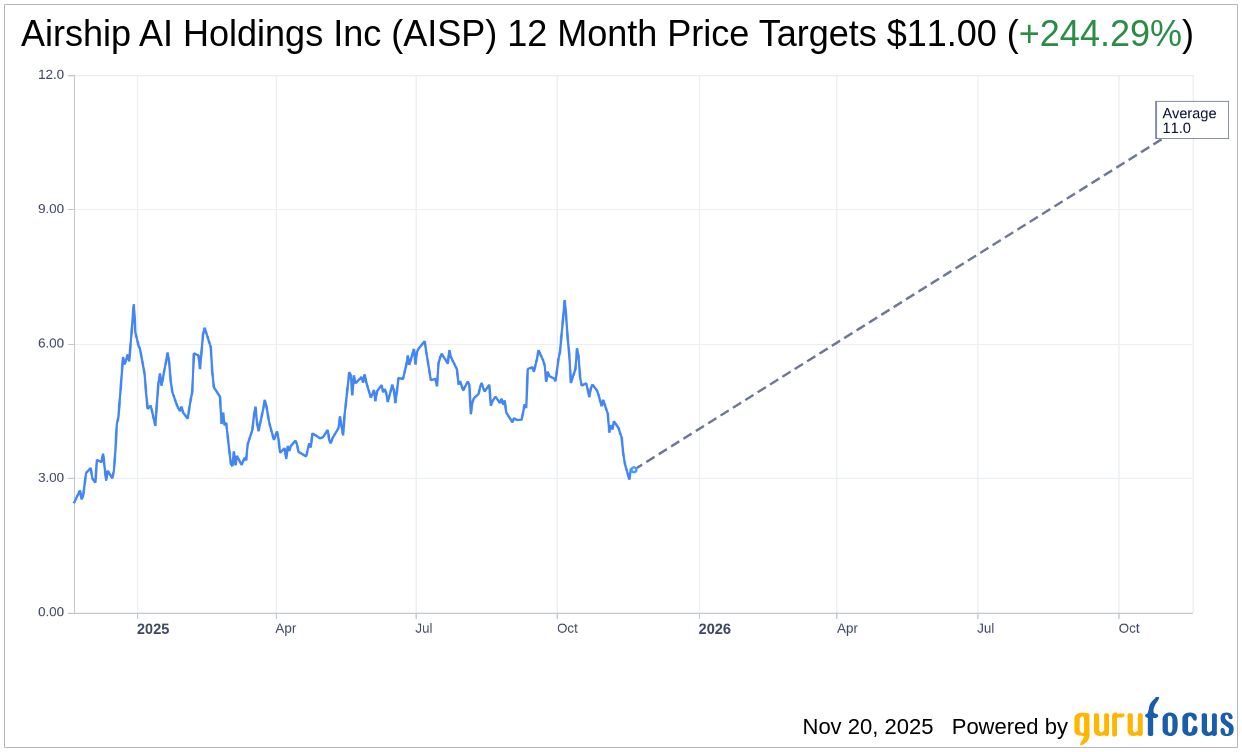
Task: Click the 3.00 y-axis value
Action: pos(51,478)
